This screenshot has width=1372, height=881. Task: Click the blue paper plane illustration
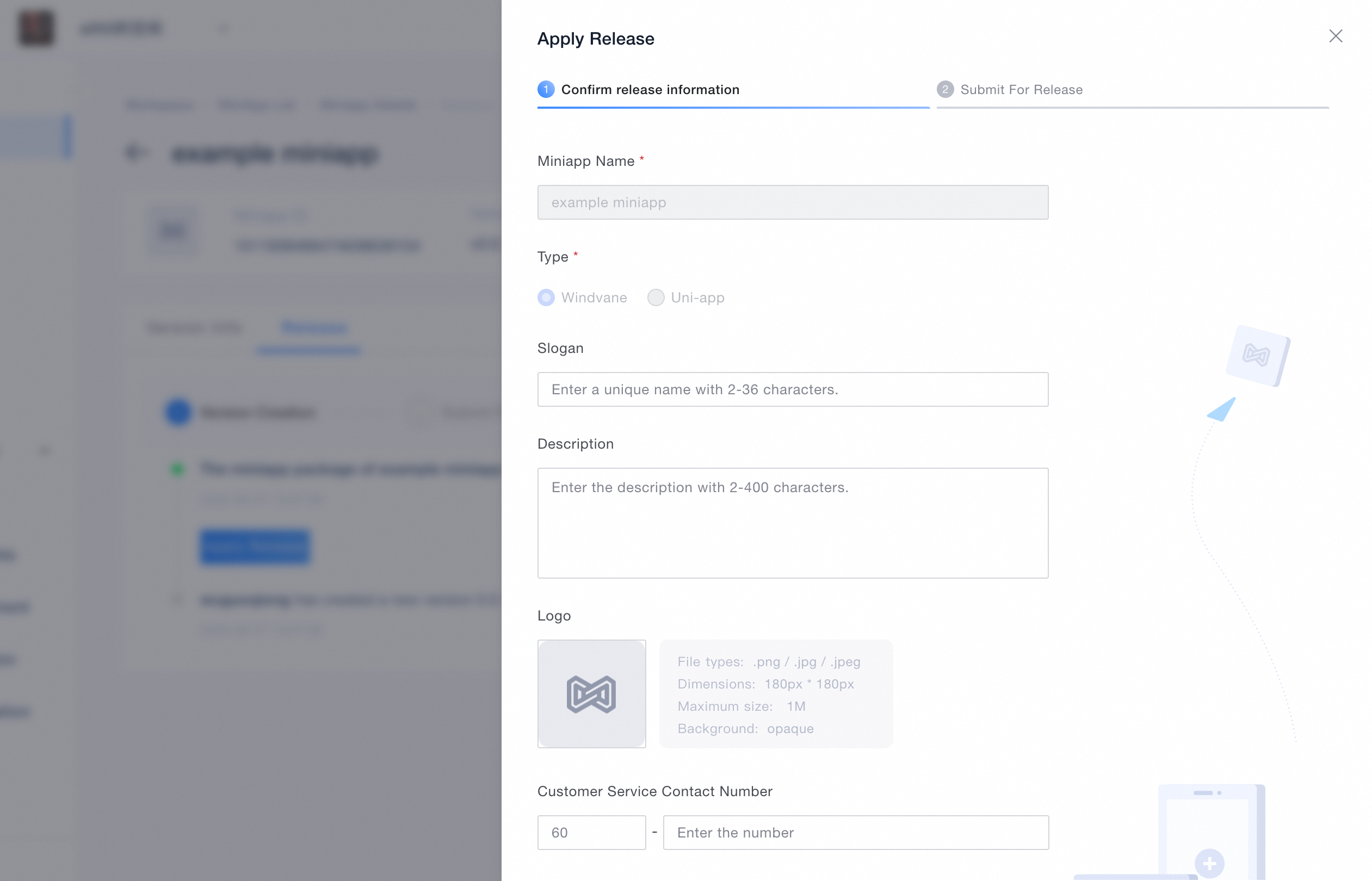(1222, 410)
